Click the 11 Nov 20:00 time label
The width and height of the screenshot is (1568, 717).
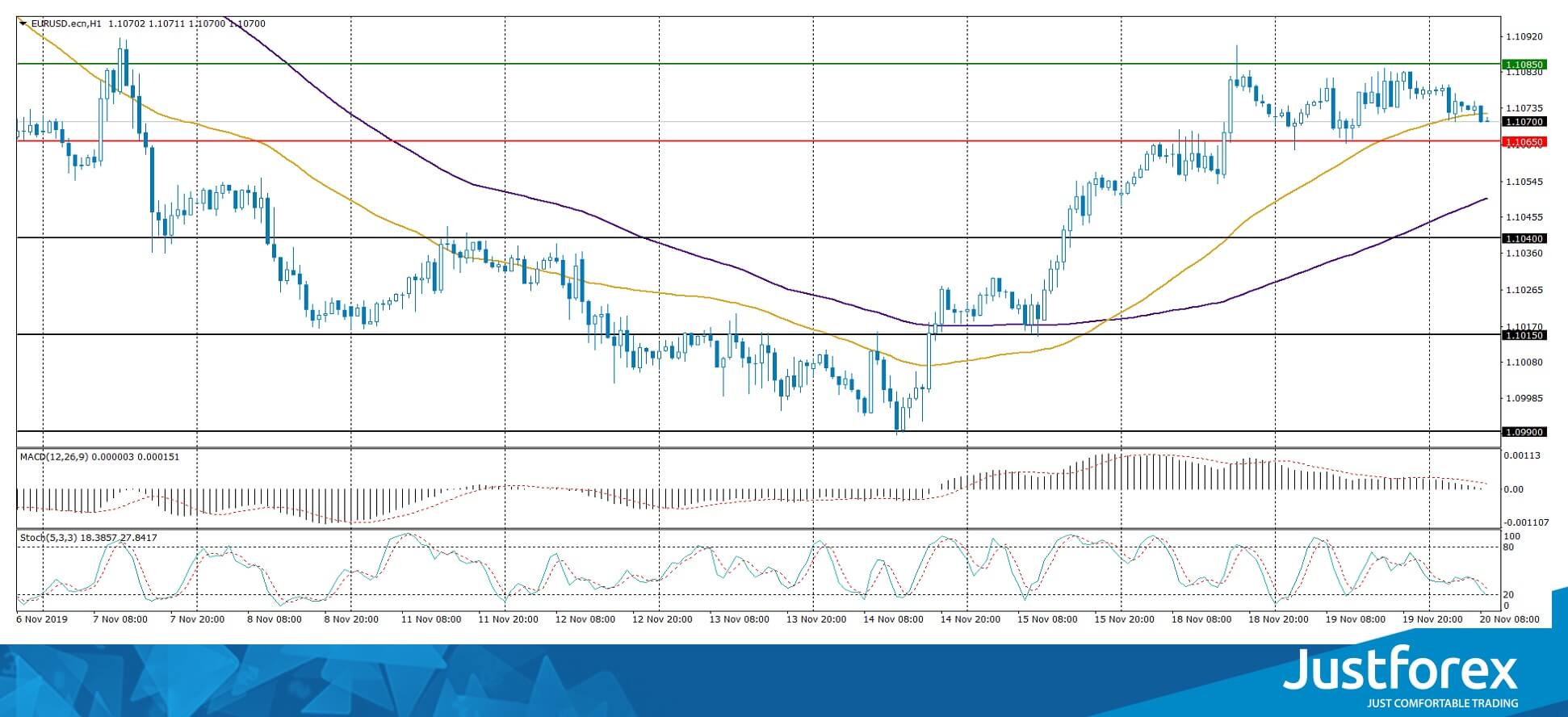coord(509,619)
